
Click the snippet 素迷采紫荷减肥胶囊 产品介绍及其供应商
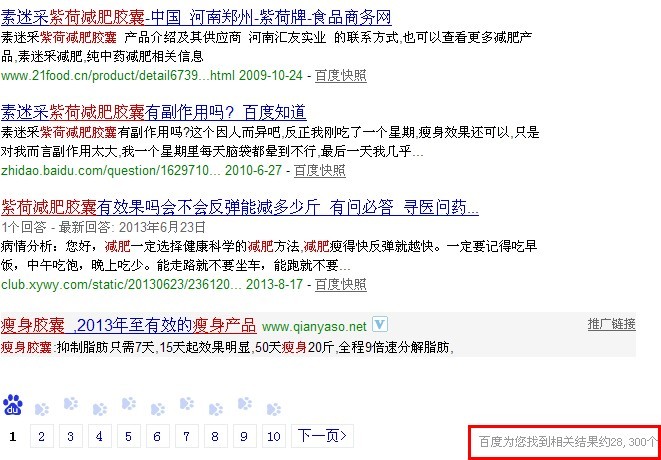(266, 46)
